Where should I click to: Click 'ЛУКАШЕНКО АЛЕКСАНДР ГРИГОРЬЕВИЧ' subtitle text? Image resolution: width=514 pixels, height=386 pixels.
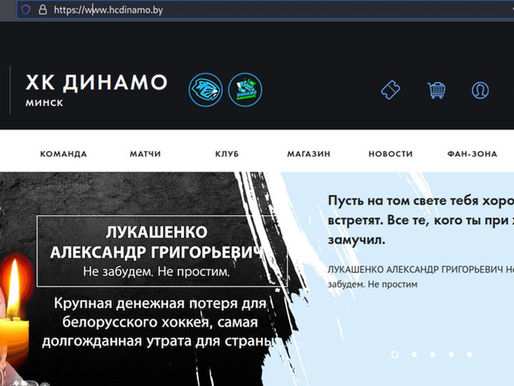pos(415,269)
